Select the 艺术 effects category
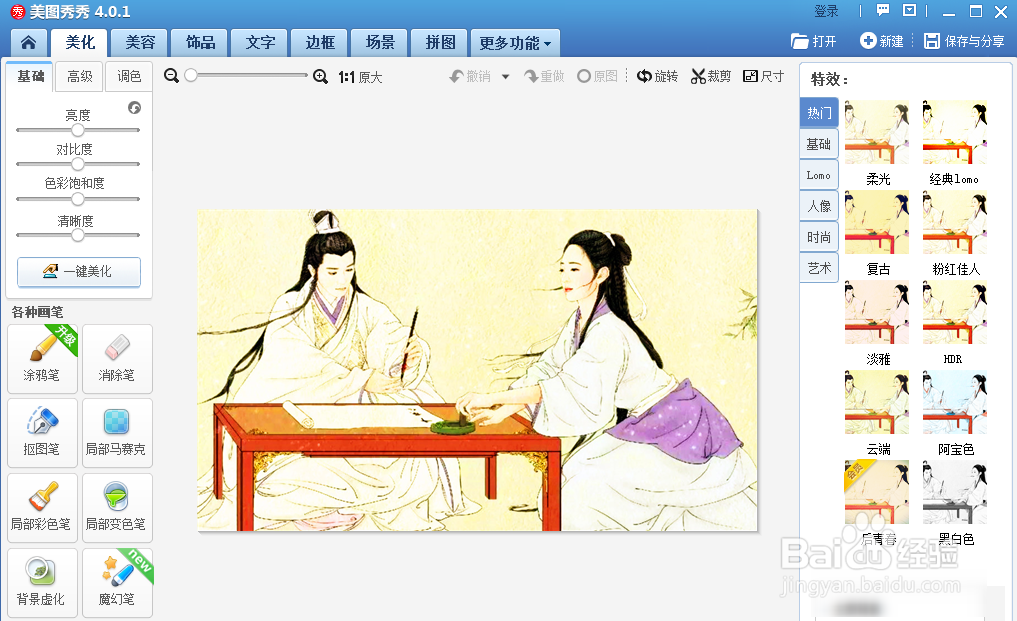 click(x=819, y=268)
